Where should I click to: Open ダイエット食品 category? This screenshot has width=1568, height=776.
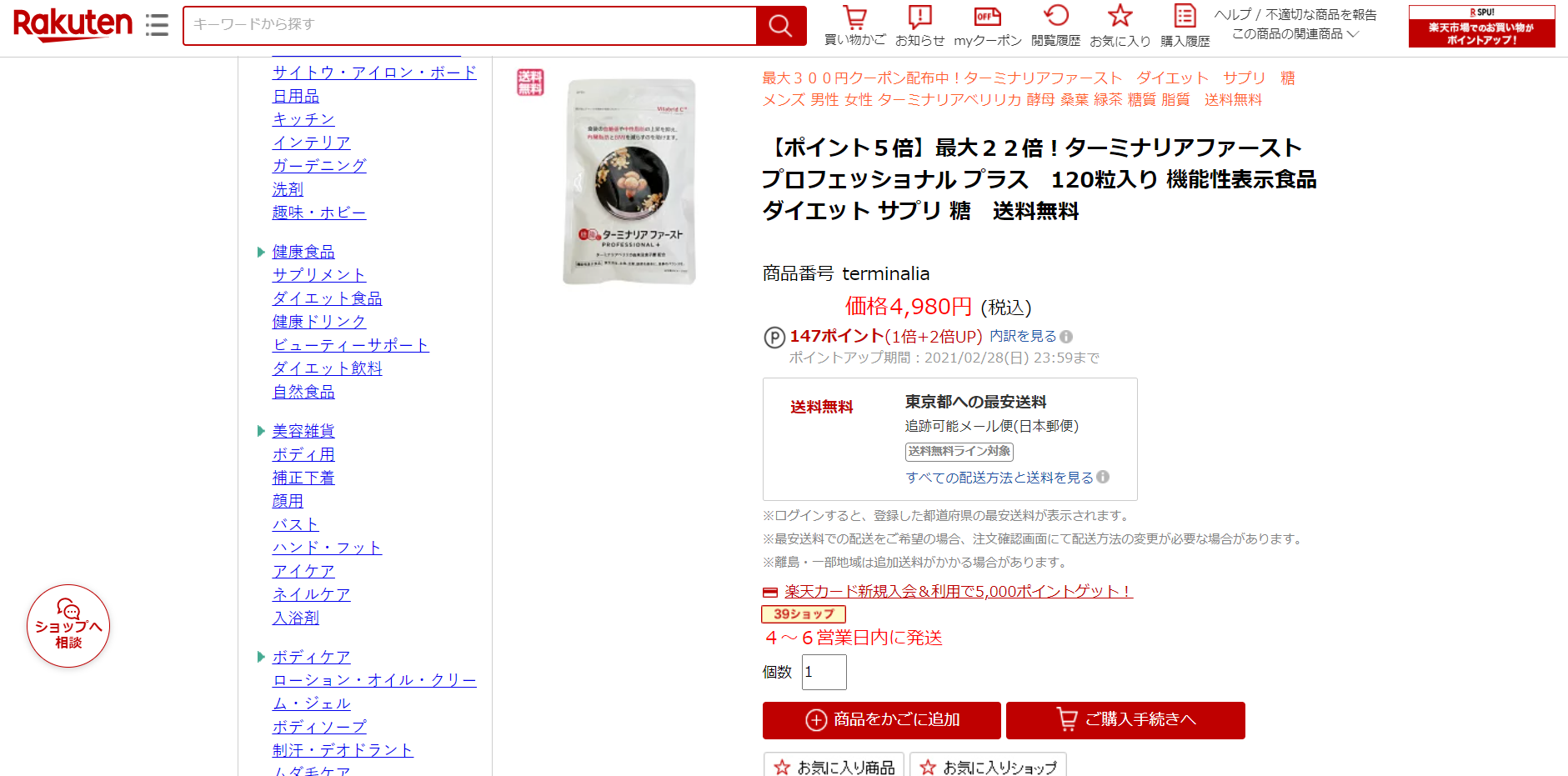(x=328, y=298)
